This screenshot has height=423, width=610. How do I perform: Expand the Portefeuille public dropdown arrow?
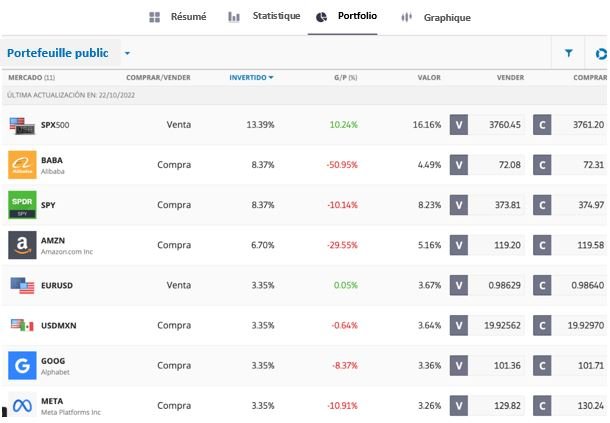127,53
